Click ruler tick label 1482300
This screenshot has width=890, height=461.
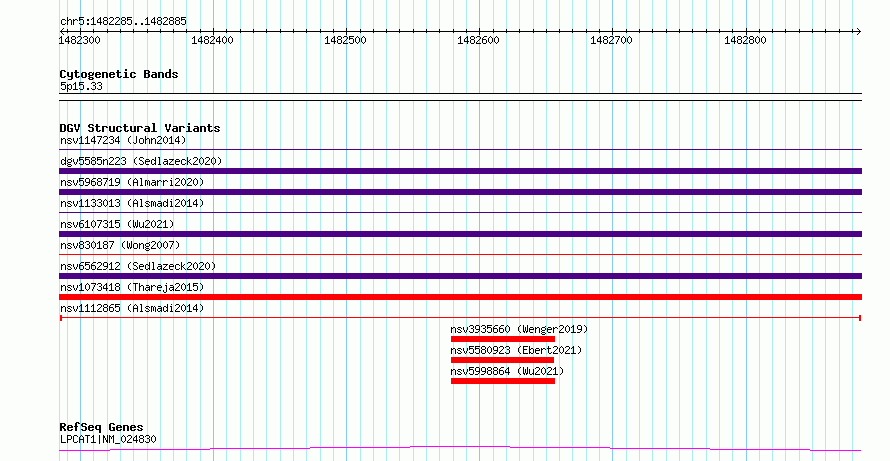click(x=79, y=40)
